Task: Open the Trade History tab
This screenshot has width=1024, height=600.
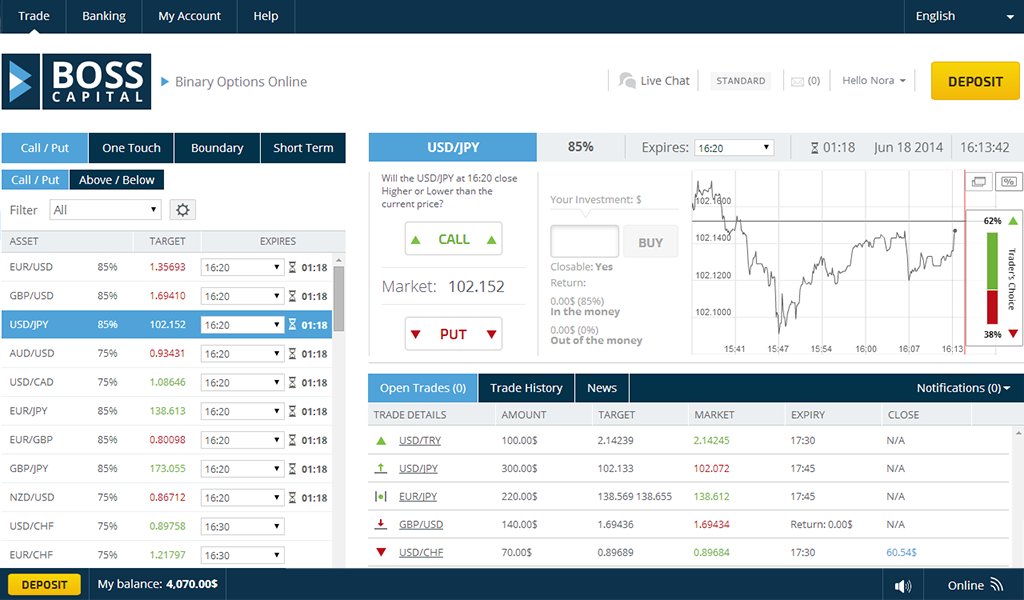Action: [x=526, y=387]
